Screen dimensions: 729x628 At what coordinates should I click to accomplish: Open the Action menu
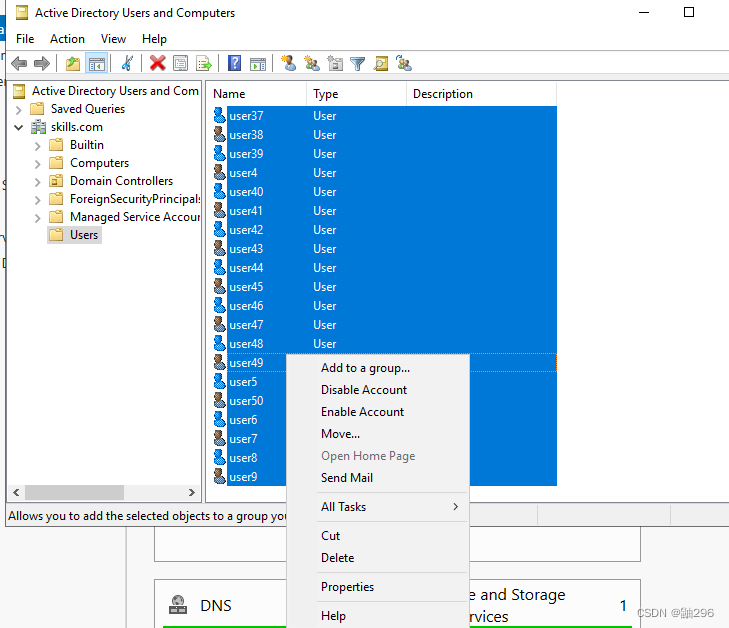click(x=67, y=39)
